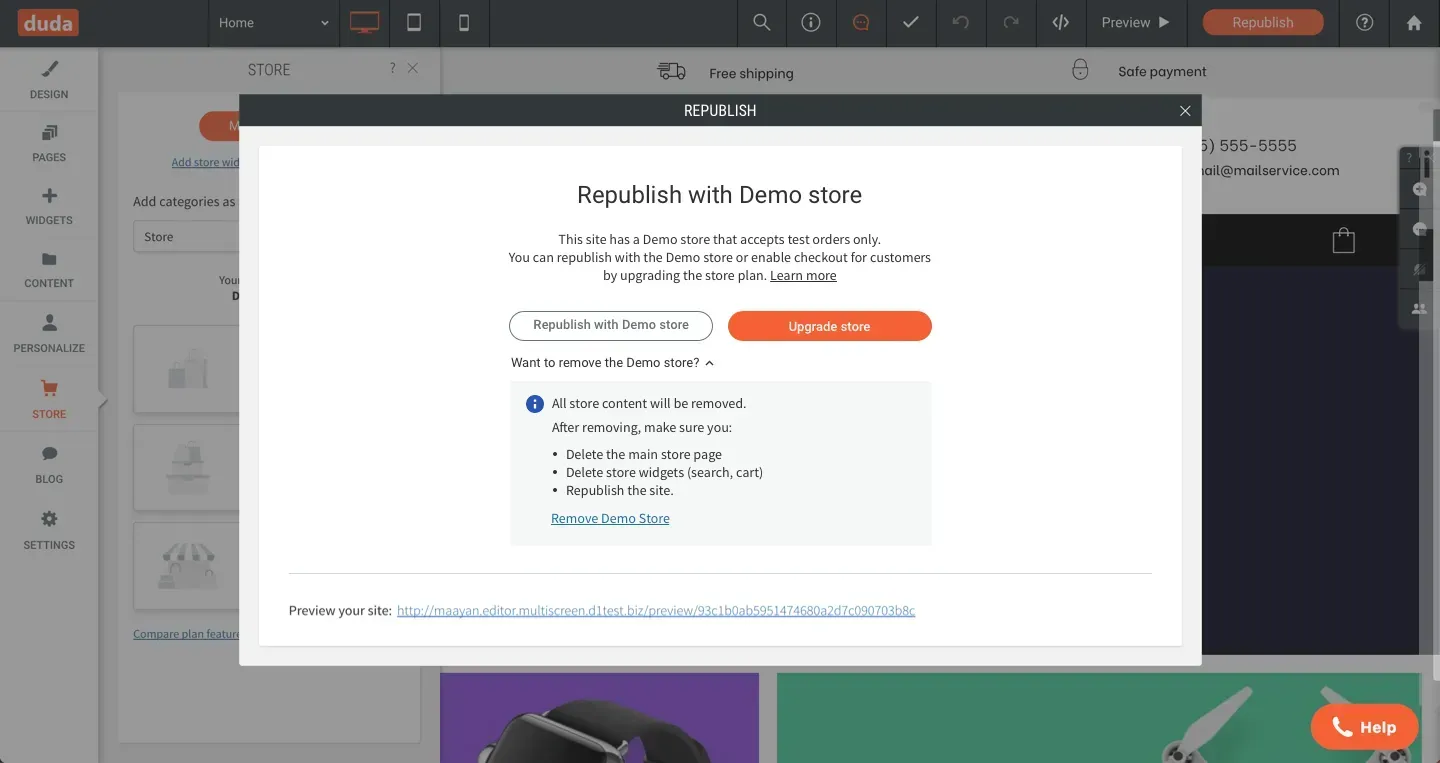Click the Add store widgets link
1440x763 pixels.
[205, 163]
